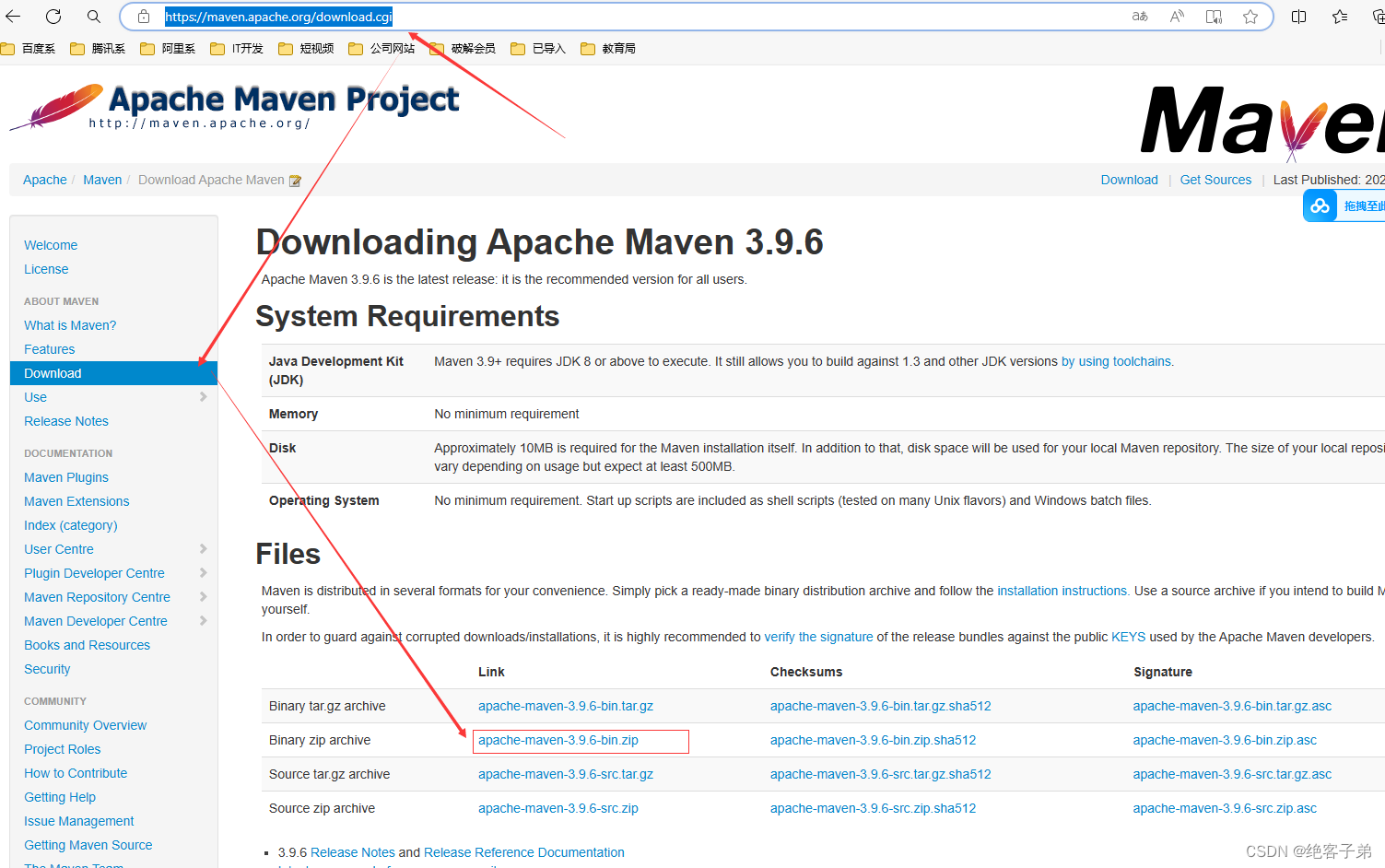Download apache-maven-3.9.6-bin.tar.gz
The width and height of the screenshot is (1385, 868).
[566, 706]
